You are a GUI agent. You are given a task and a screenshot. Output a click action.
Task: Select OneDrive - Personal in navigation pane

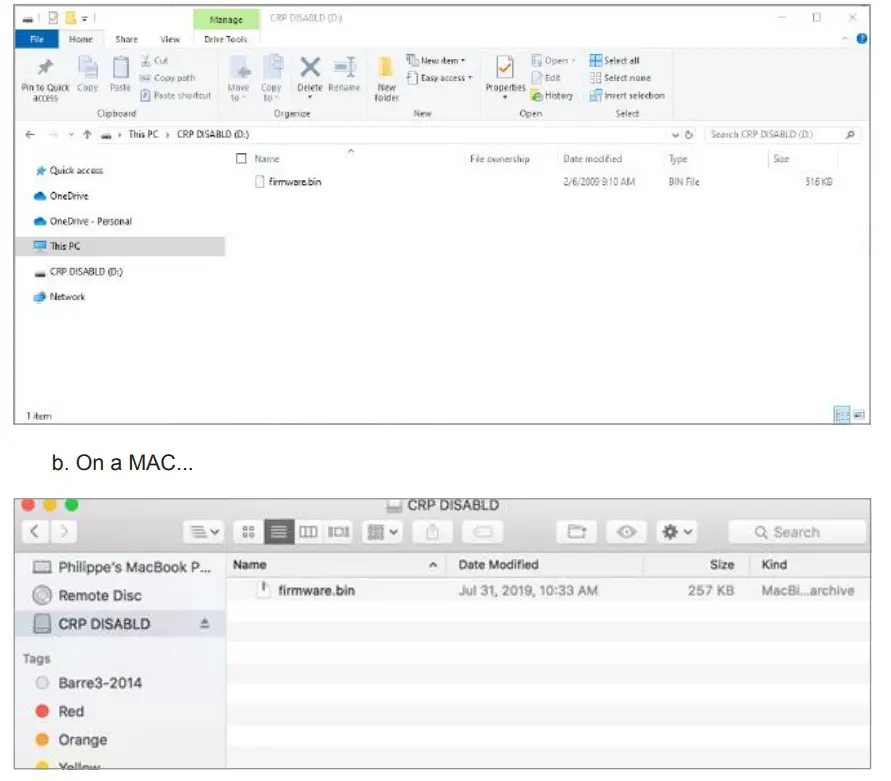[83, 221]
